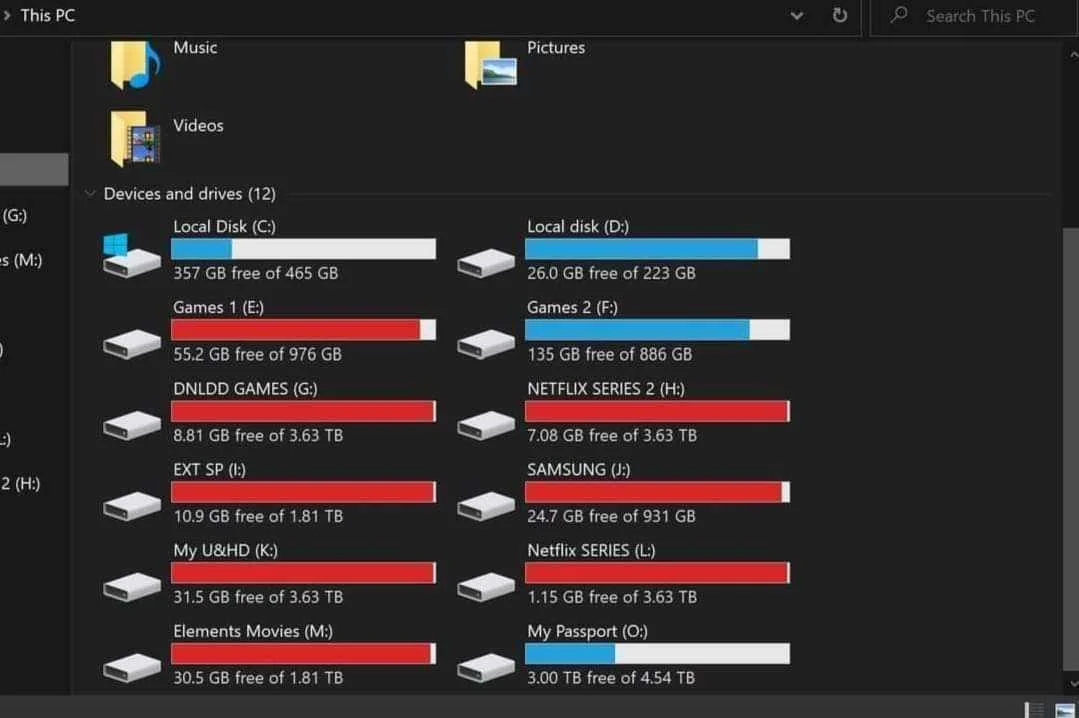Click the scrollbar up arrow
The height and width of the screenshot is (718, 1079).
pos(1073,54)
